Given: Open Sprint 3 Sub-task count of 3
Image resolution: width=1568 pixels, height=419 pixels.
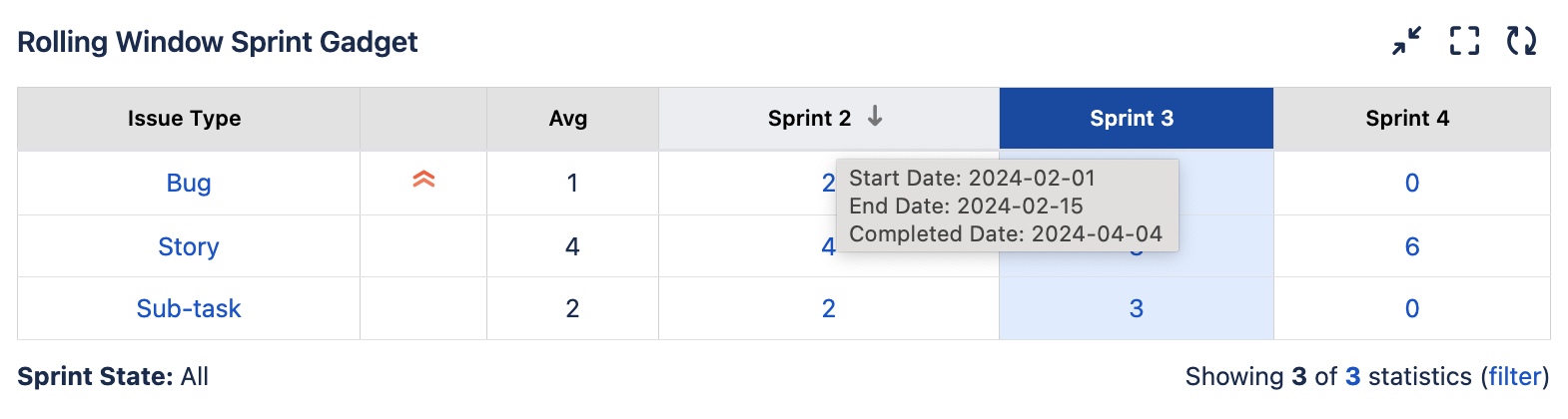Looking at the screenshot, I should coord(1137,308).
